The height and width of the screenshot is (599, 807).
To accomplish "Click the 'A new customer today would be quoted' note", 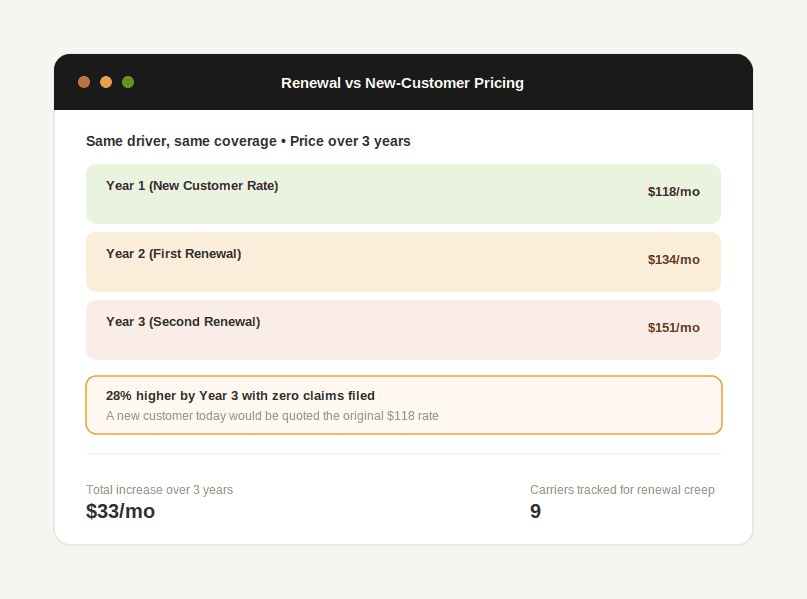I will [x=272, y=416].
